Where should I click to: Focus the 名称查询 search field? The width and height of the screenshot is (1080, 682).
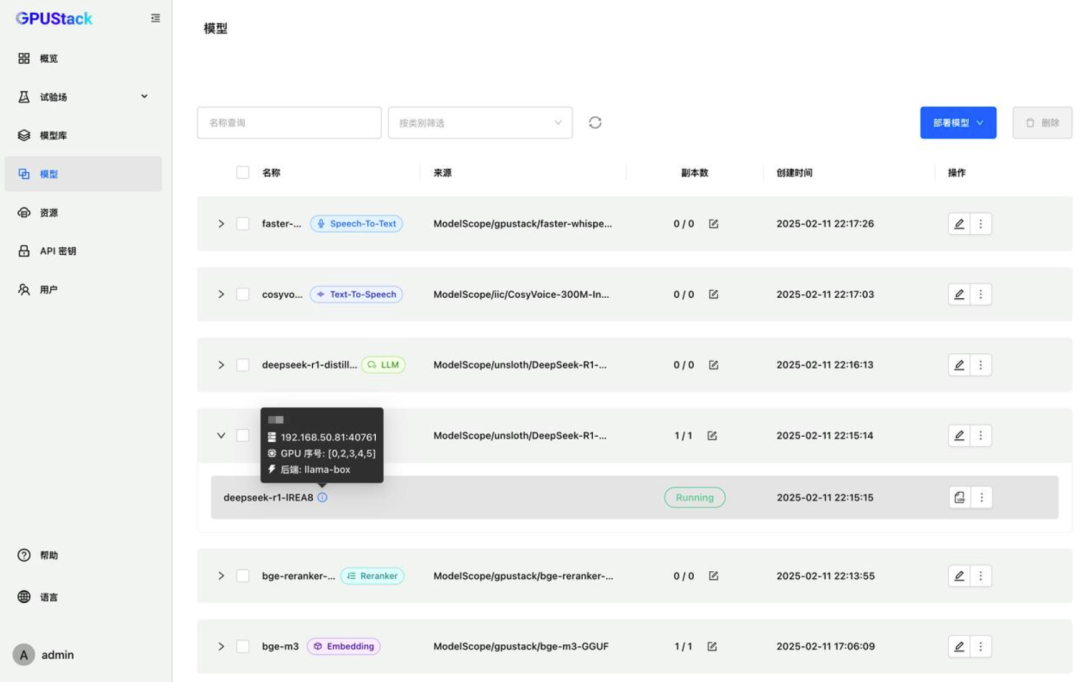click(x=289, y=123)
